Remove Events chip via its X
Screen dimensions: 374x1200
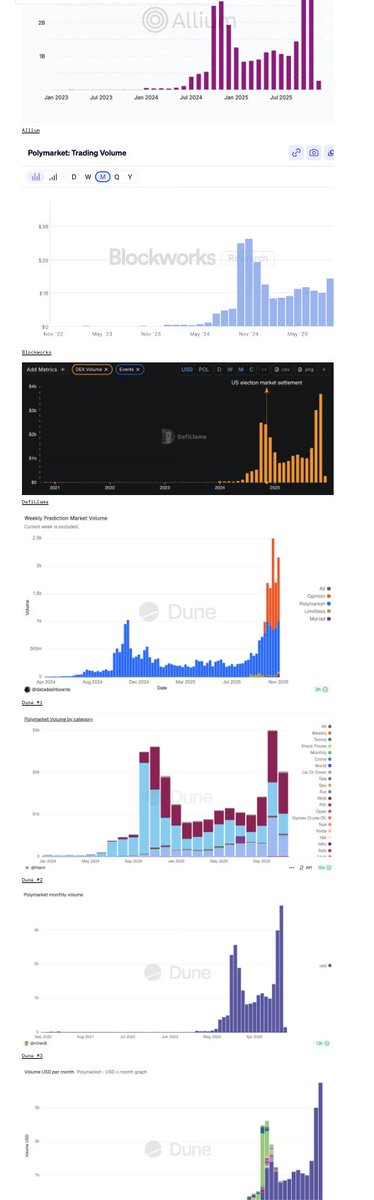(x=138, y=370)
